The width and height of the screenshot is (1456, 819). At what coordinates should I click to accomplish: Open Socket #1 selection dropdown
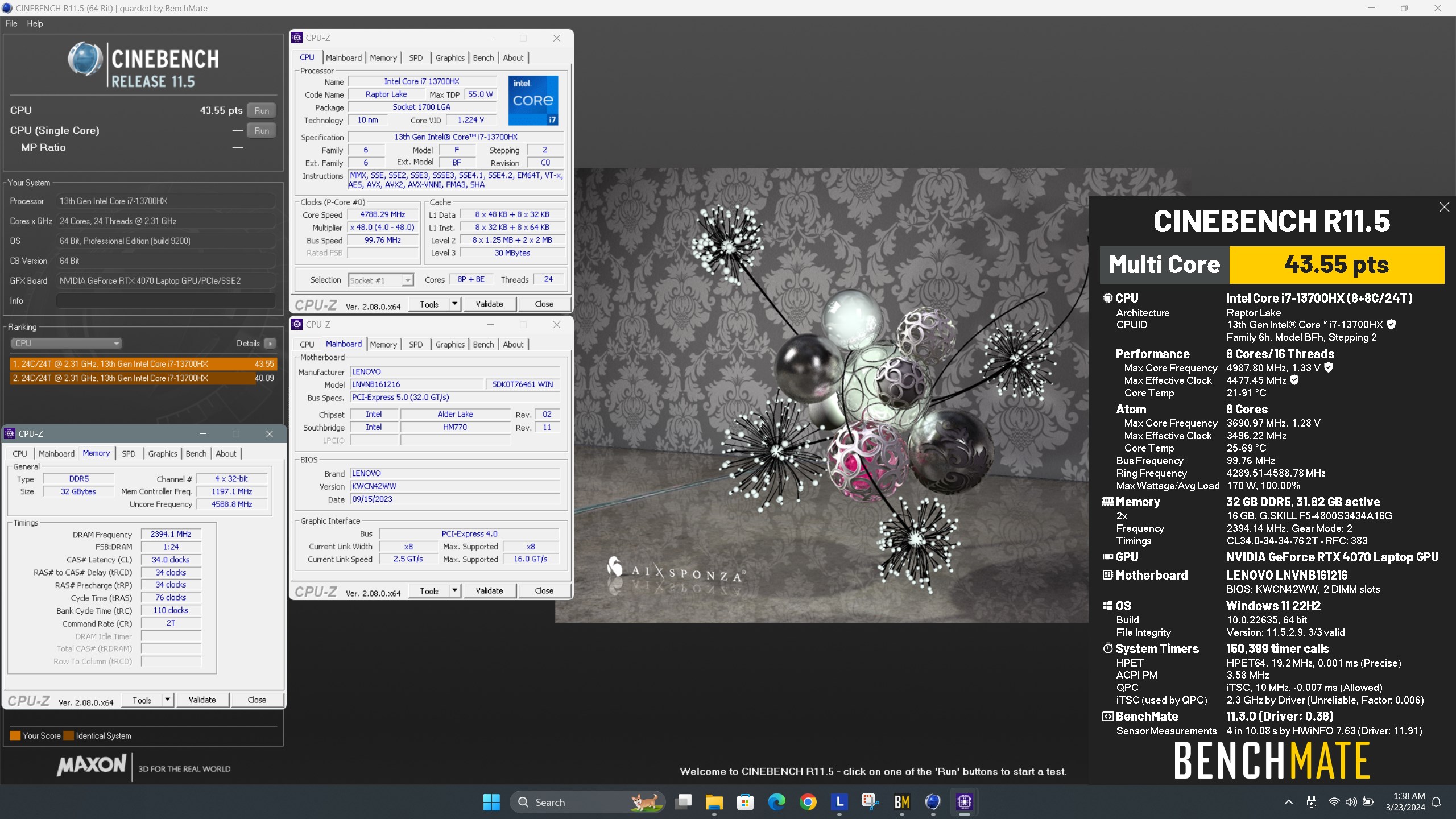[x=380, y=280]
